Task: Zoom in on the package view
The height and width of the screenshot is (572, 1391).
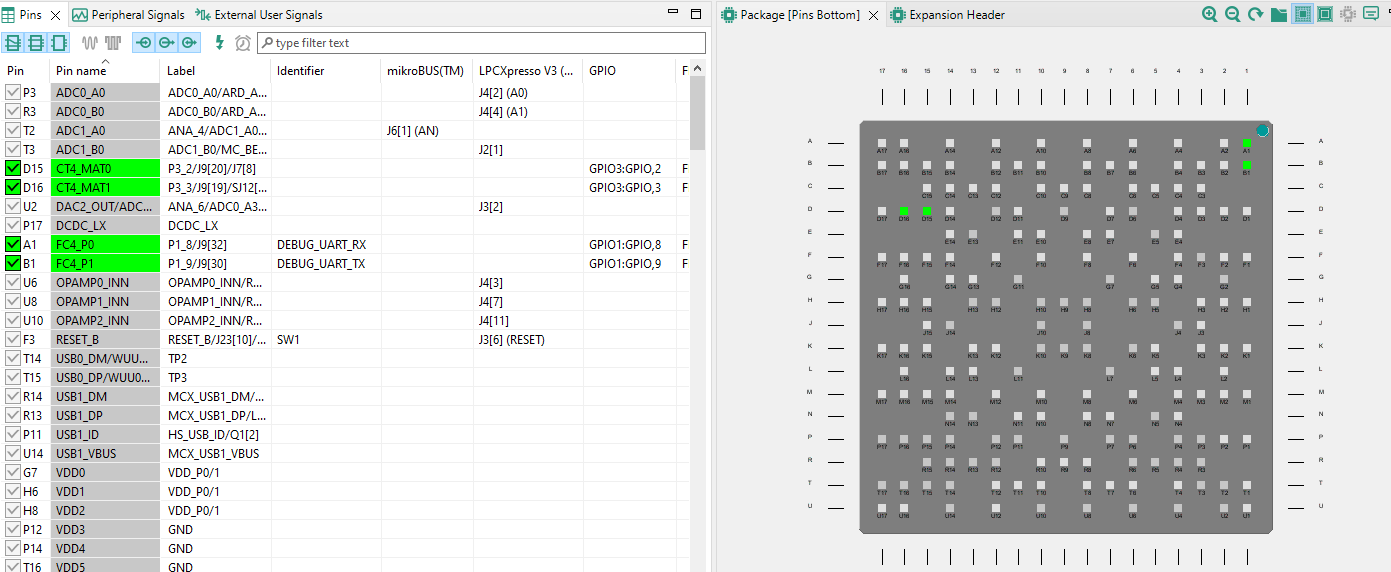Action: pyautogui.click(x=1210, y=15)
